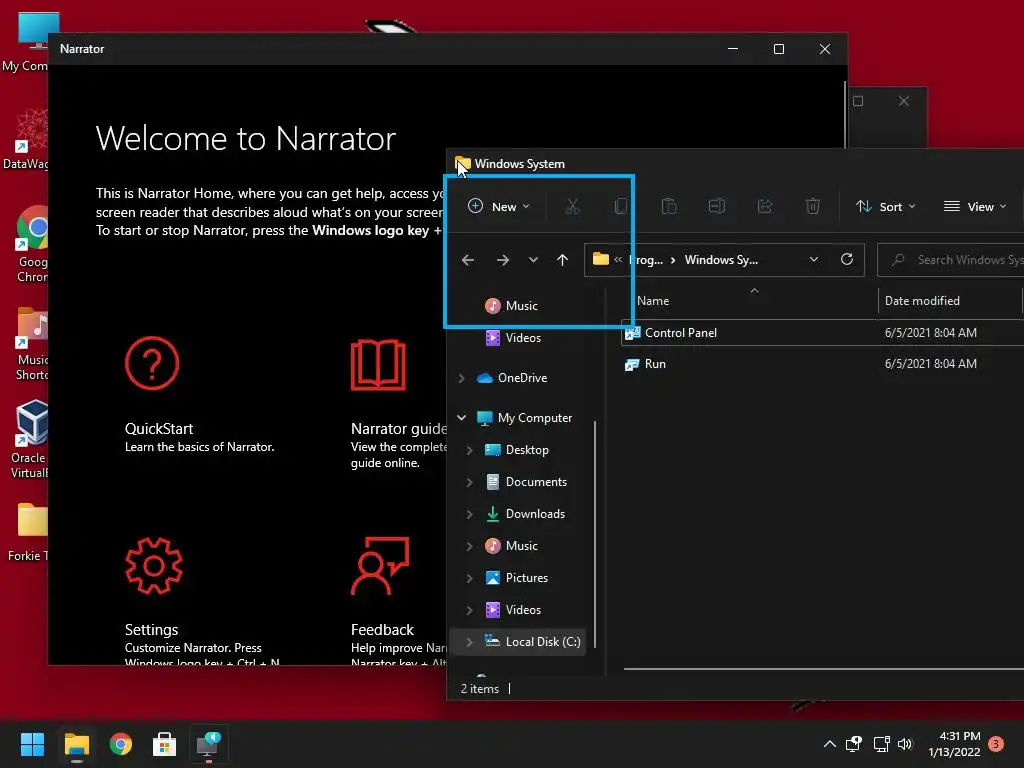The width and height of the screenshot is (1024, 768).
Task: Launch Google Chrome from the taskbar
Action: [x=121, y=744]
